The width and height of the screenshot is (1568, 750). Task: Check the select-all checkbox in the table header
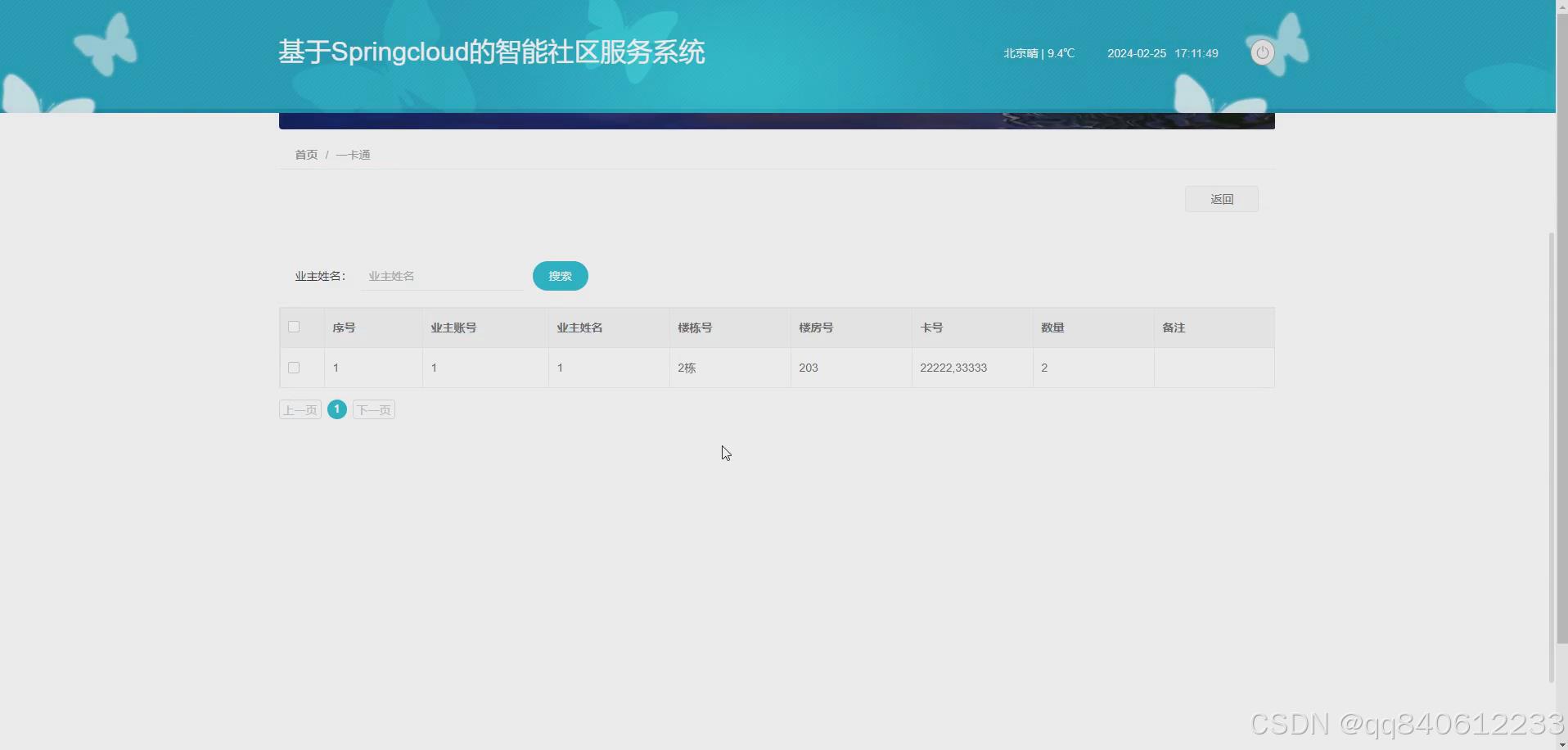[x=294, y=327]
